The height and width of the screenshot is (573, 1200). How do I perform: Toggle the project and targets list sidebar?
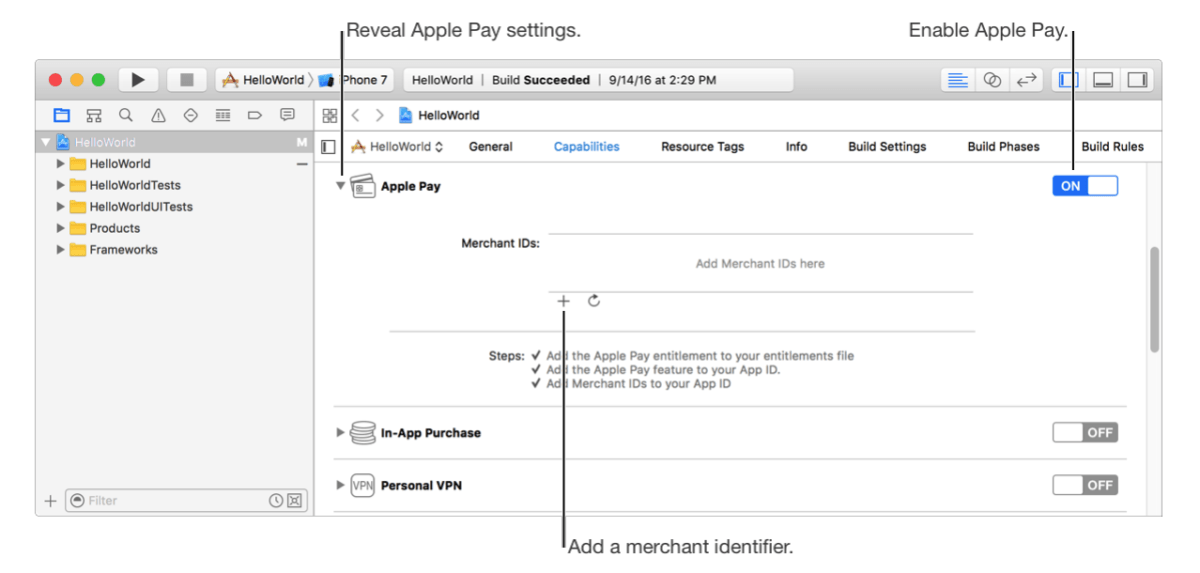point(328,147)
